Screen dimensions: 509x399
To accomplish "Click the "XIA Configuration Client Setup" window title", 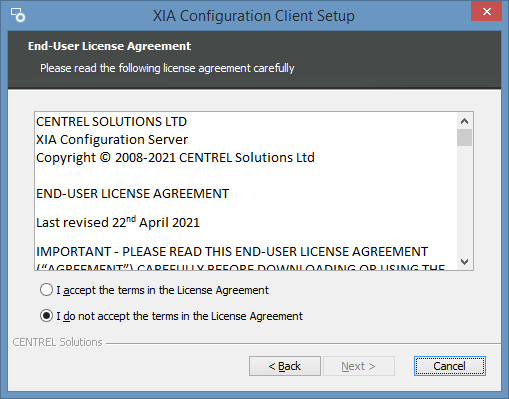I will click(x=254, y=16).
